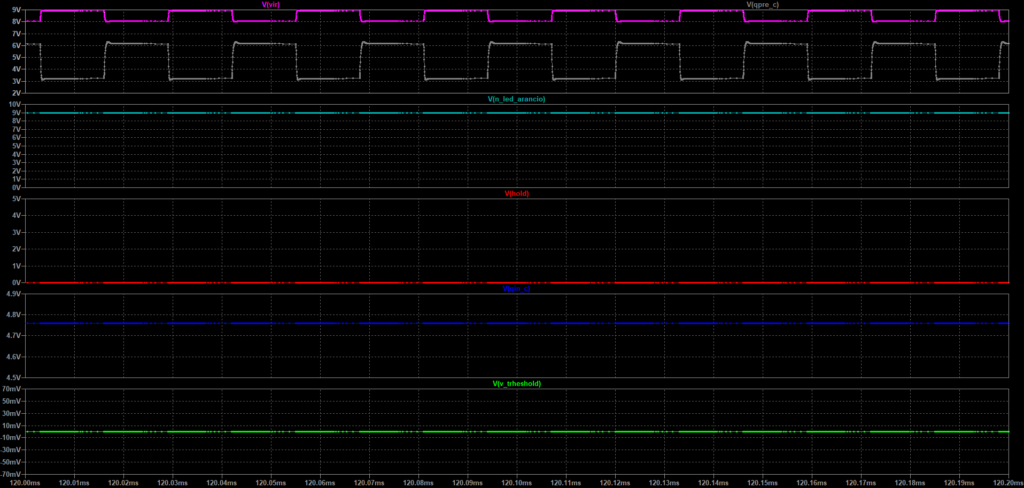
Task: Click the 4.7V vertical axis label
Action: (x=14, y=336)
